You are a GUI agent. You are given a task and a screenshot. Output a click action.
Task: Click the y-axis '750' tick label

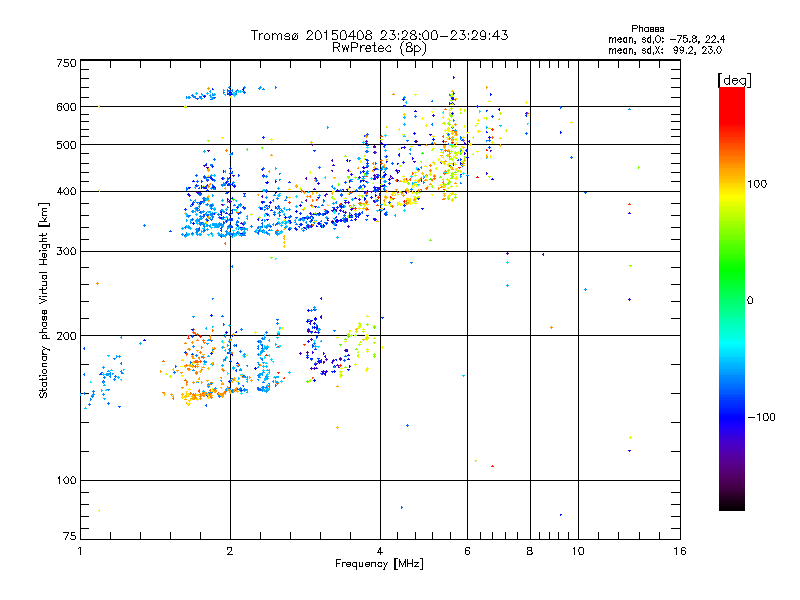point(66,63)
